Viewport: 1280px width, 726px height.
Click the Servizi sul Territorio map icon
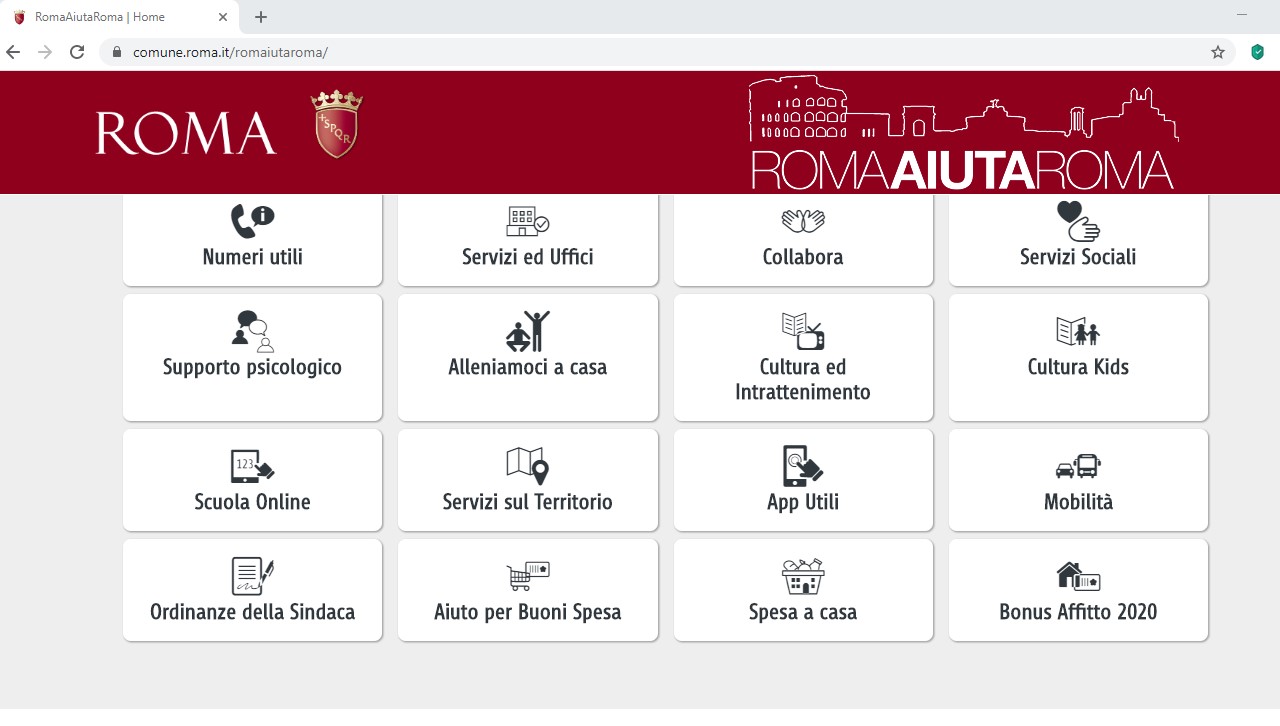pyautogui.click(x=528, y=466)
